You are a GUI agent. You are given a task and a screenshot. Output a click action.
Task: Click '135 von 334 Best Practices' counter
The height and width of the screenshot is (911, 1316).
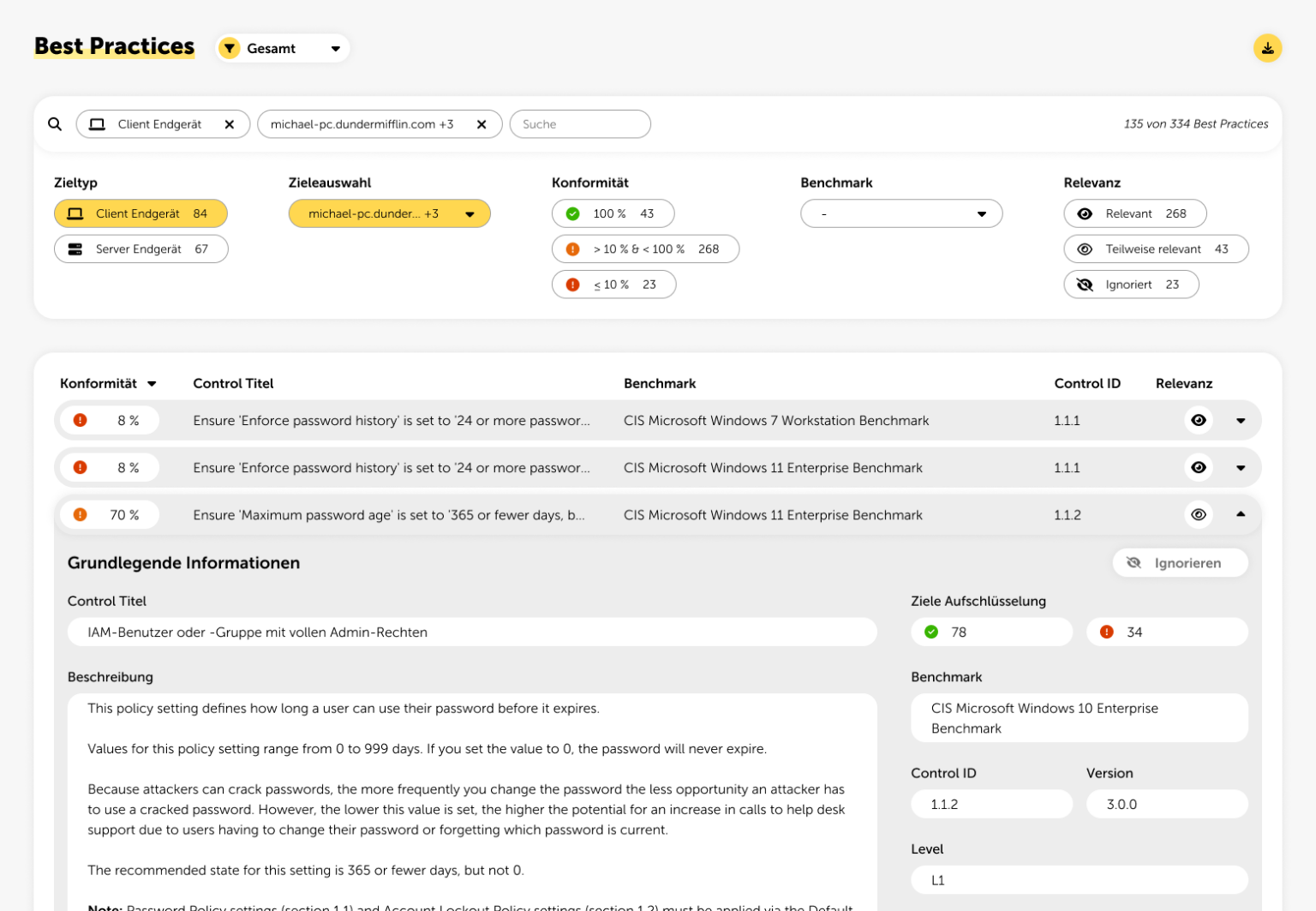click(1196, 124)
